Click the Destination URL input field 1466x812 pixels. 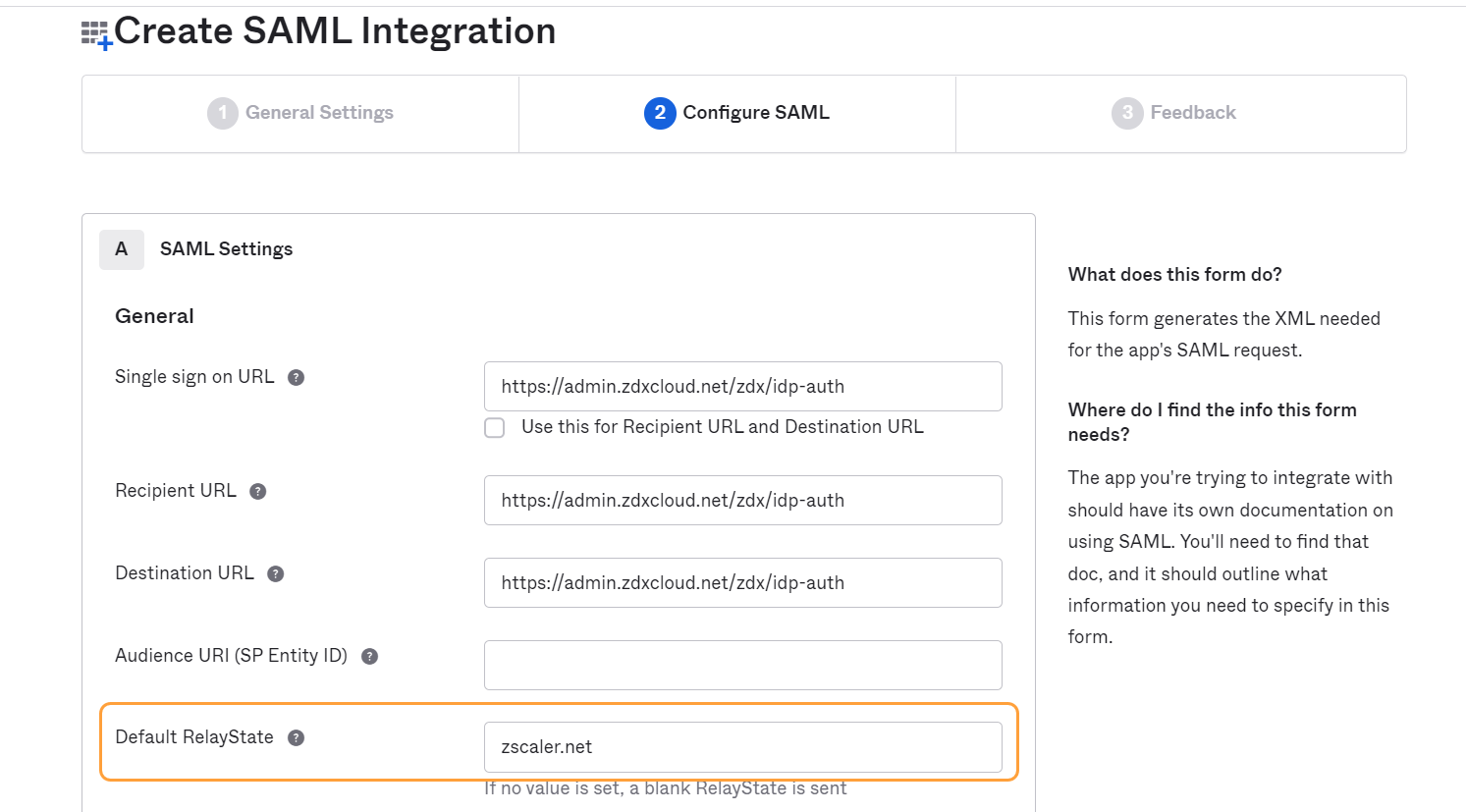coord(742,582)
